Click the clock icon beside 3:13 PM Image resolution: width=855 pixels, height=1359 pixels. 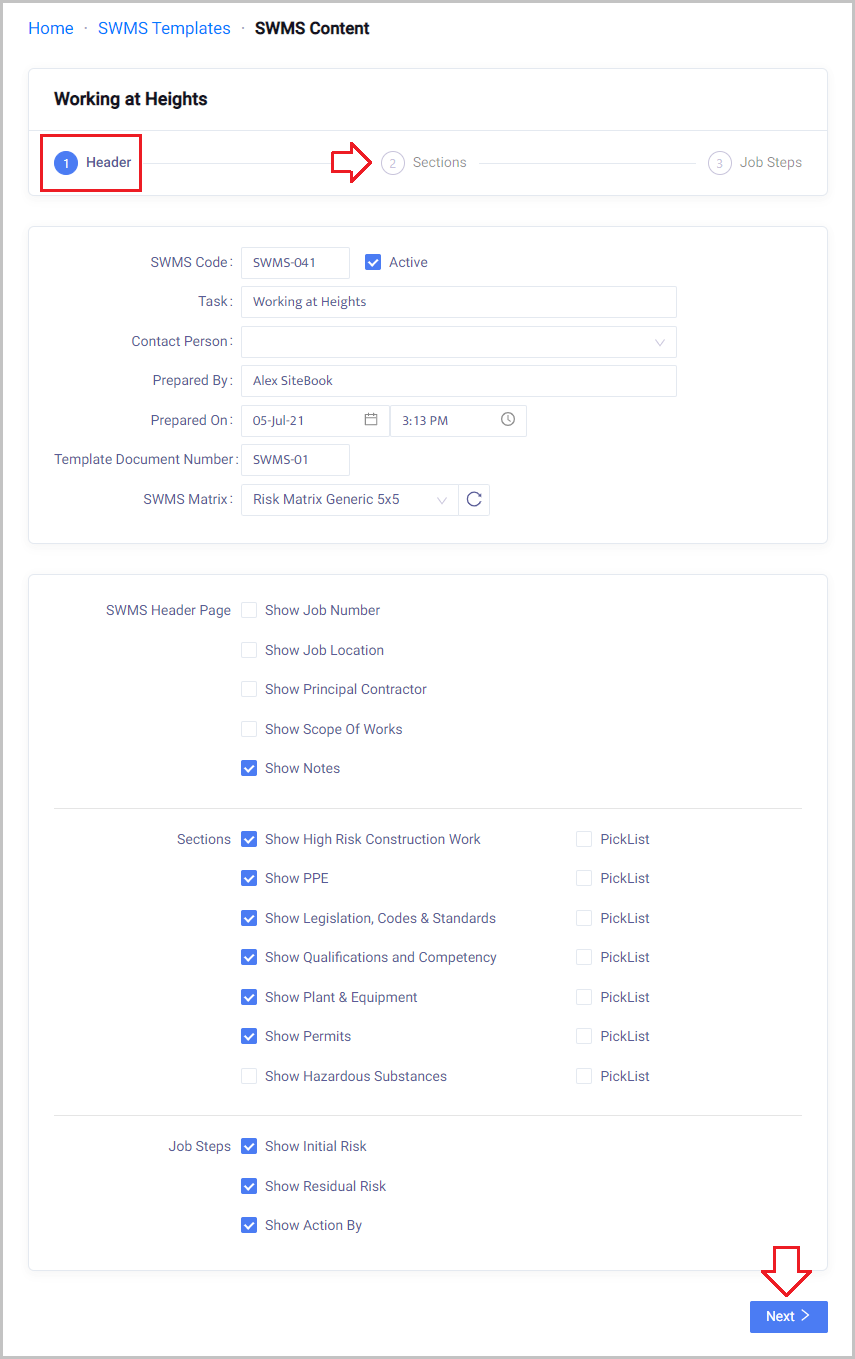(x=508, y=420)
